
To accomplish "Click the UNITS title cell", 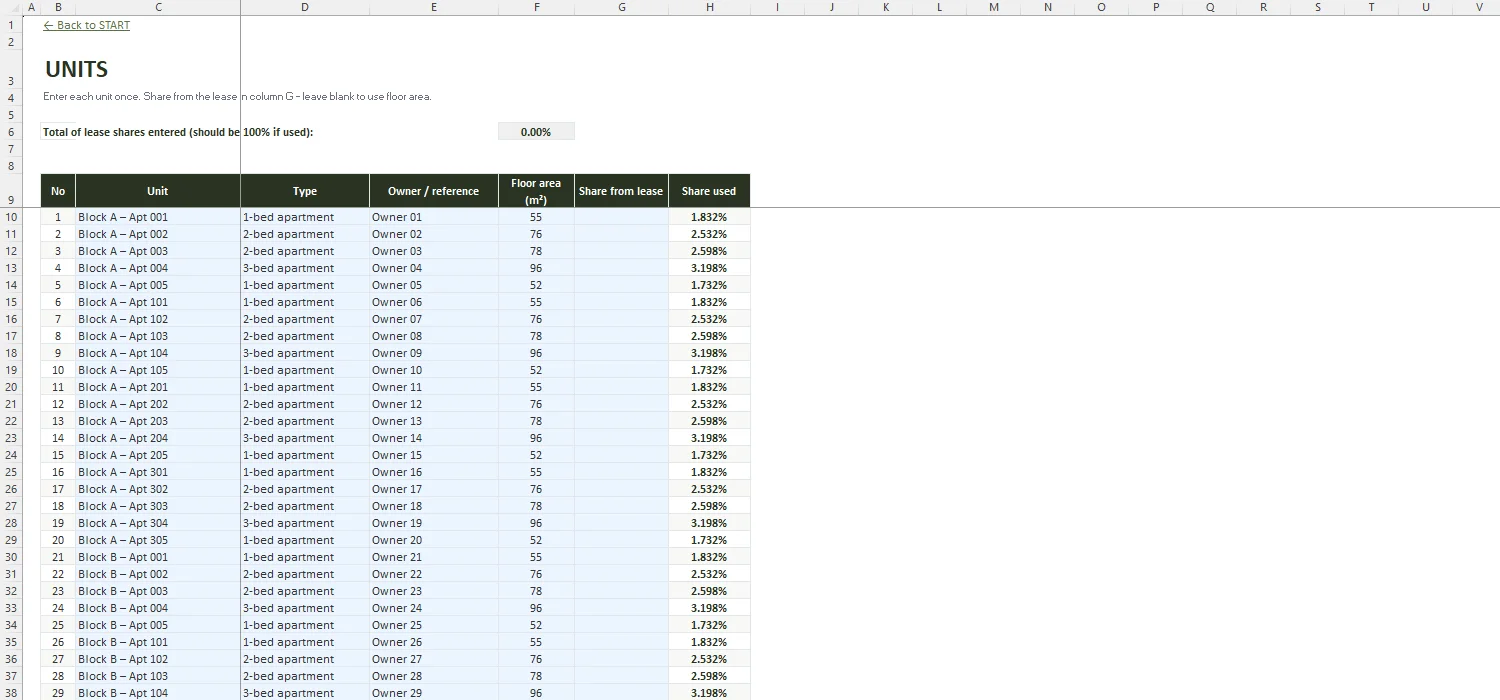I will [76, 69].
